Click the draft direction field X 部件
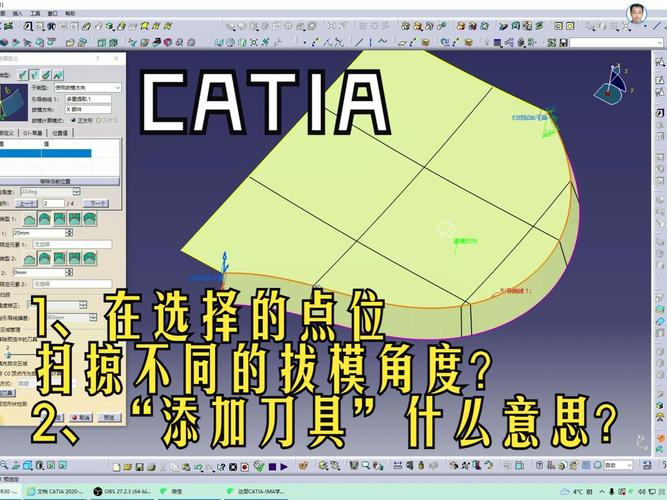This screenshot has height=500, width=667. (88, 109)
